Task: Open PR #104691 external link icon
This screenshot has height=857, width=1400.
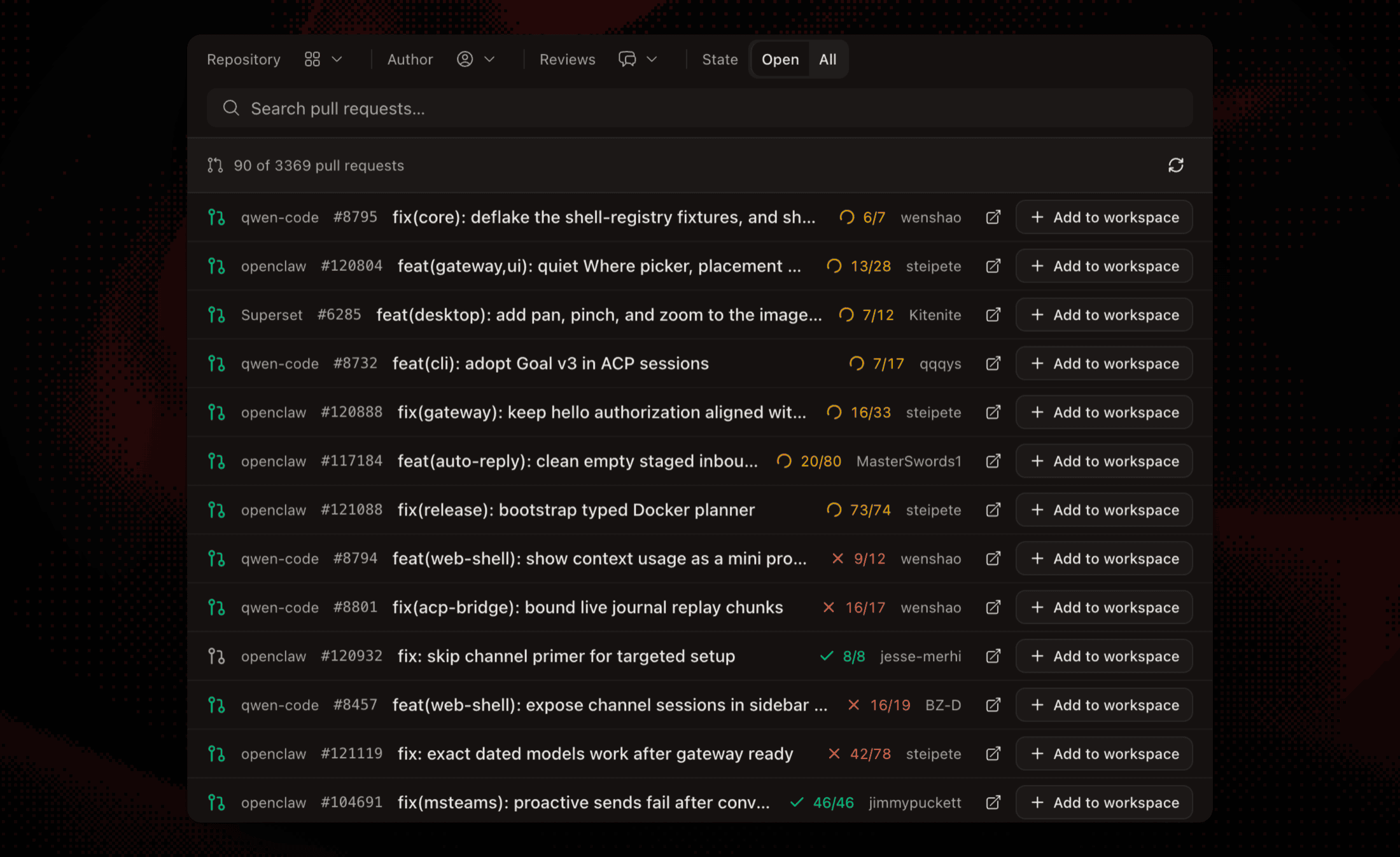Action: coord(993,802)
